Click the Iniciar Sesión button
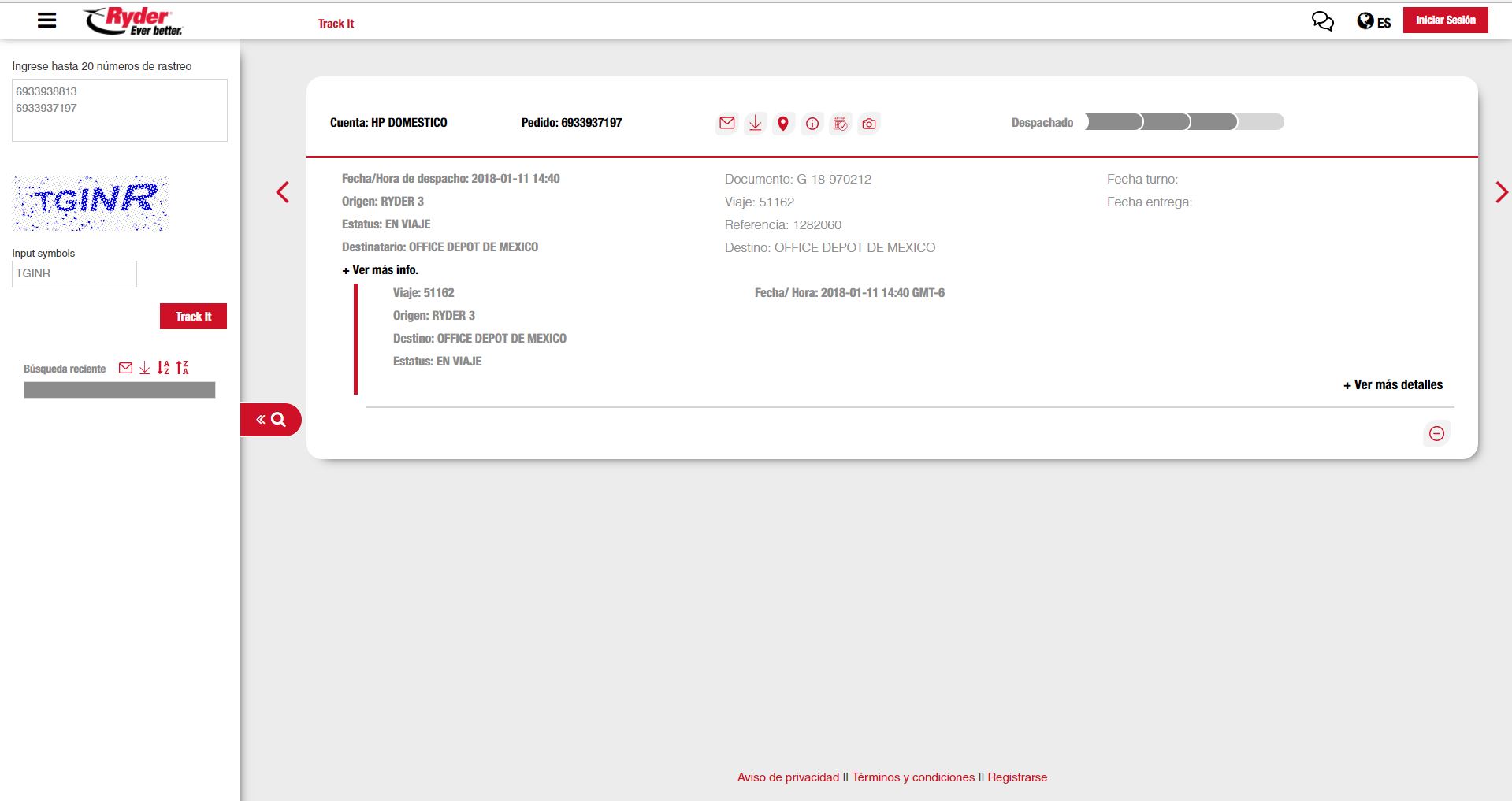This screenshot has height=801, width=1512. (1445, 20)
